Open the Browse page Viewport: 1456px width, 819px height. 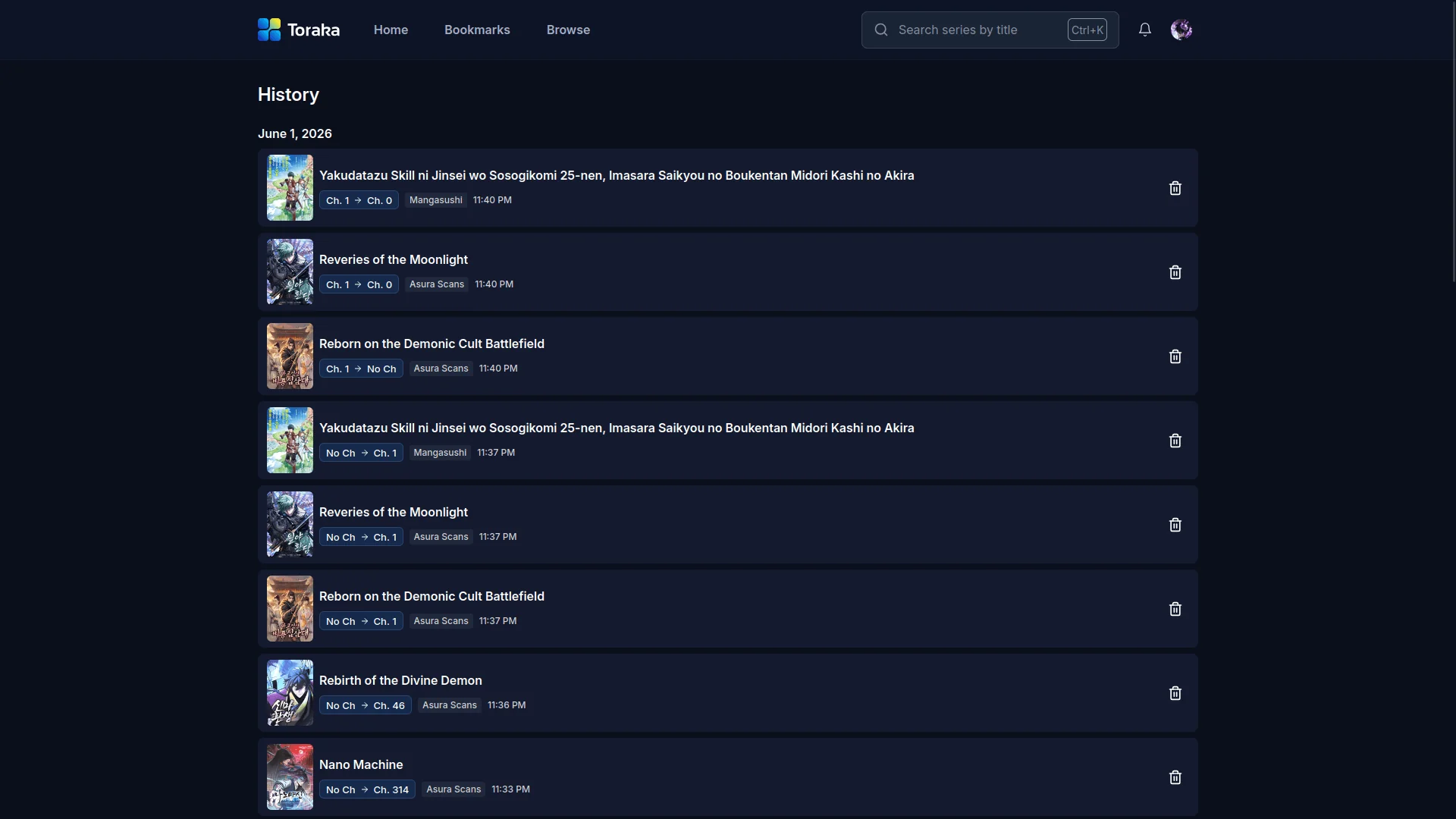click(x=568, y=30)
